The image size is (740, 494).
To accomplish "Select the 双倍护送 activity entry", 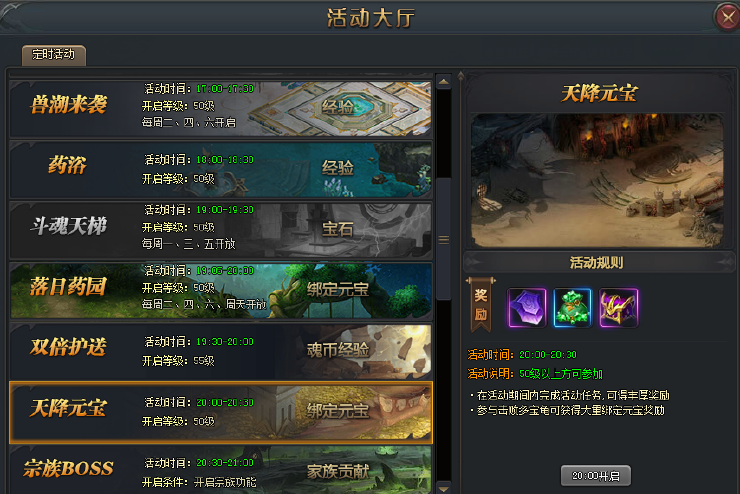I will (220, 351).
